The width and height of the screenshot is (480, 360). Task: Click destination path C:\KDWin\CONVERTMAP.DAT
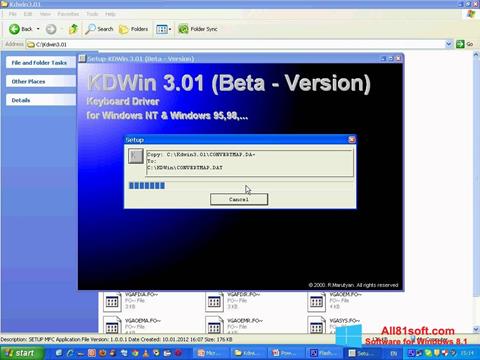click(185, 168)
